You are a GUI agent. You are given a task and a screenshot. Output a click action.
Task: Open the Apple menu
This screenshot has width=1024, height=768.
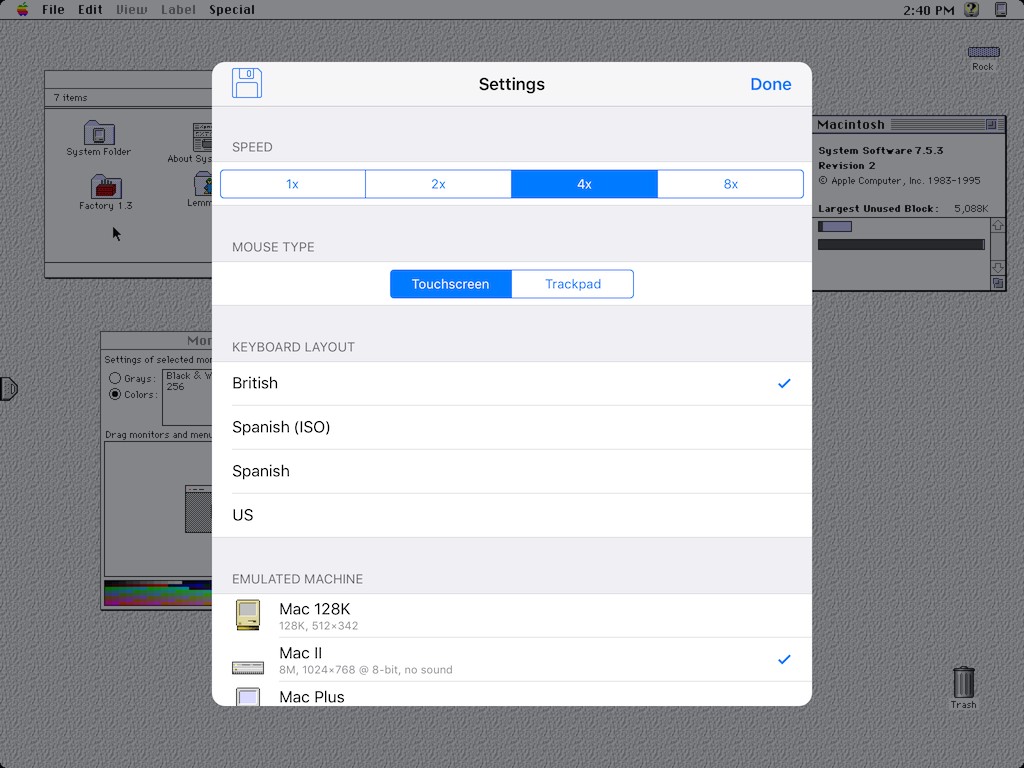coord(23,9)
